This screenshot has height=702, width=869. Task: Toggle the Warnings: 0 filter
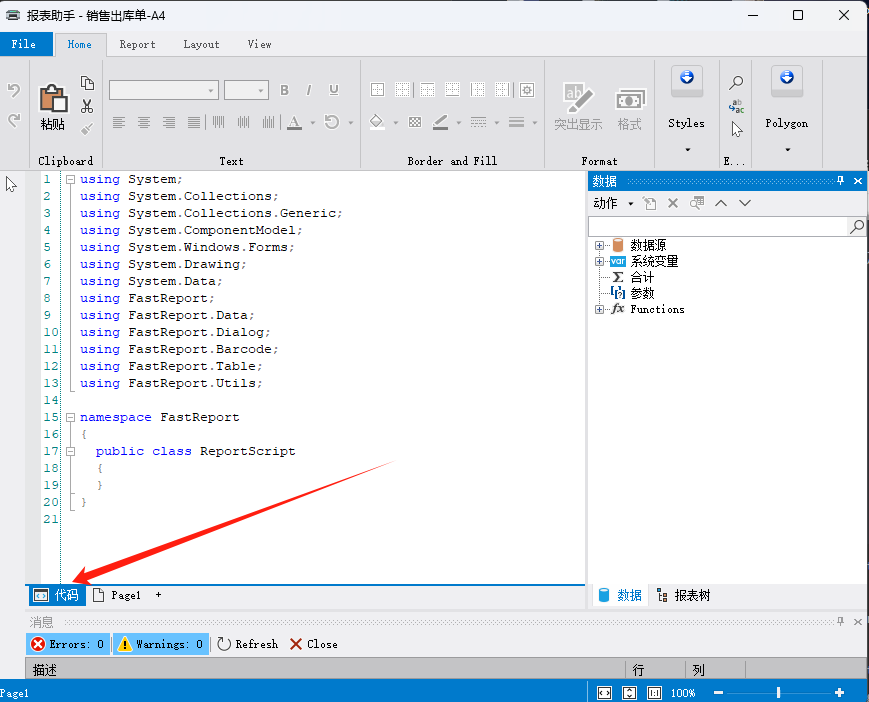point(161,644)
